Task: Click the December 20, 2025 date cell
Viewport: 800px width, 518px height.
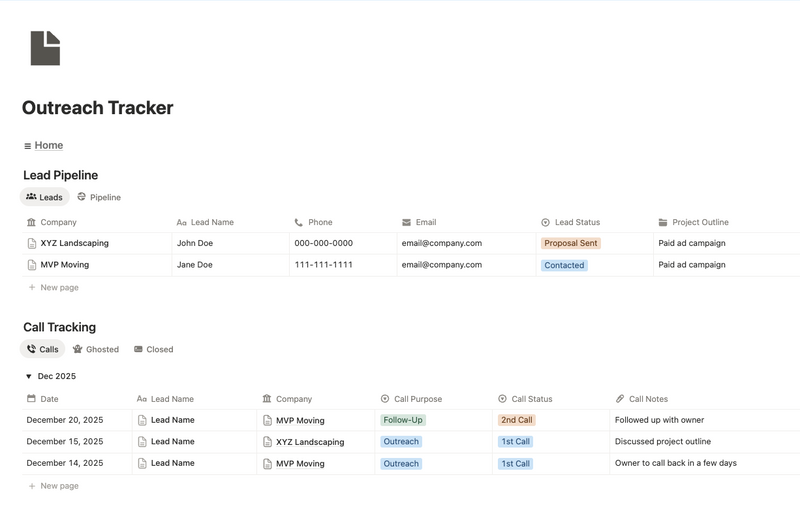Action: (65, 420)
